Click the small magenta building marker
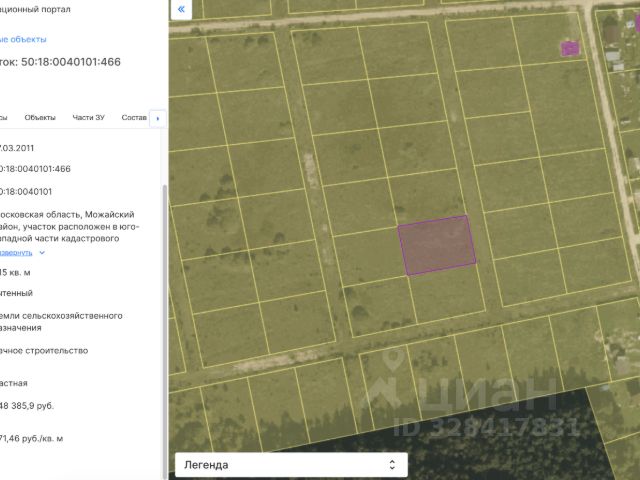The height and width of the screenshot is (480, 640). click(570, 48)
